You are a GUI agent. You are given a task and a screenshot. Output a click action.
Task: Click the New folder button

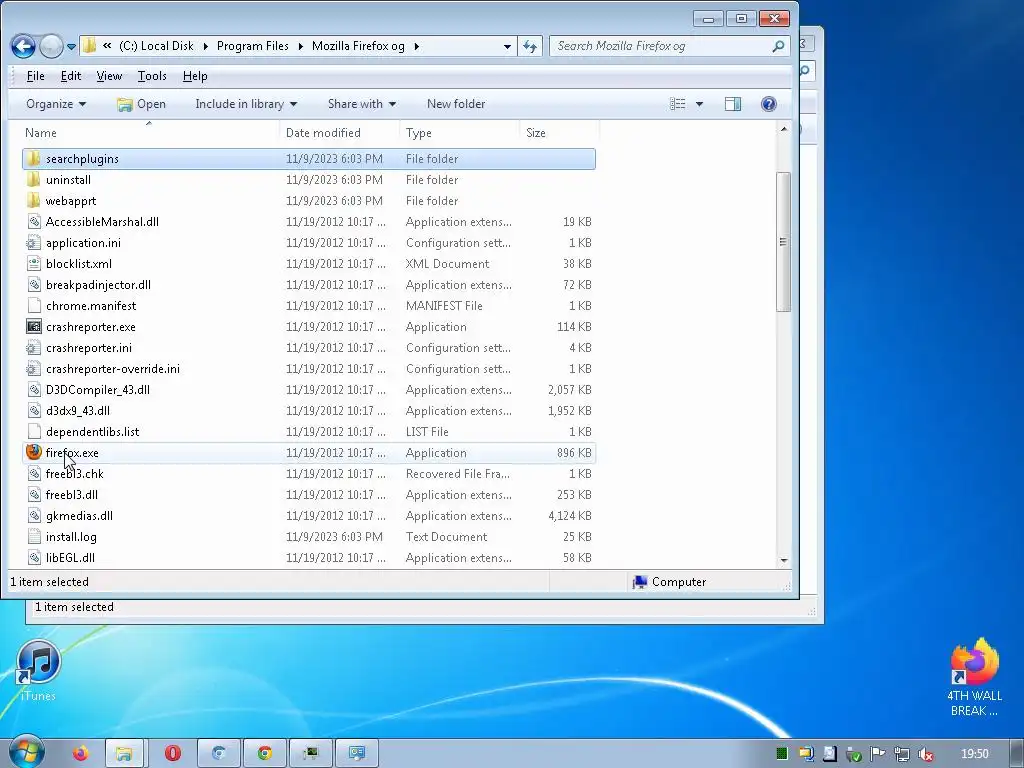(456, 104)
